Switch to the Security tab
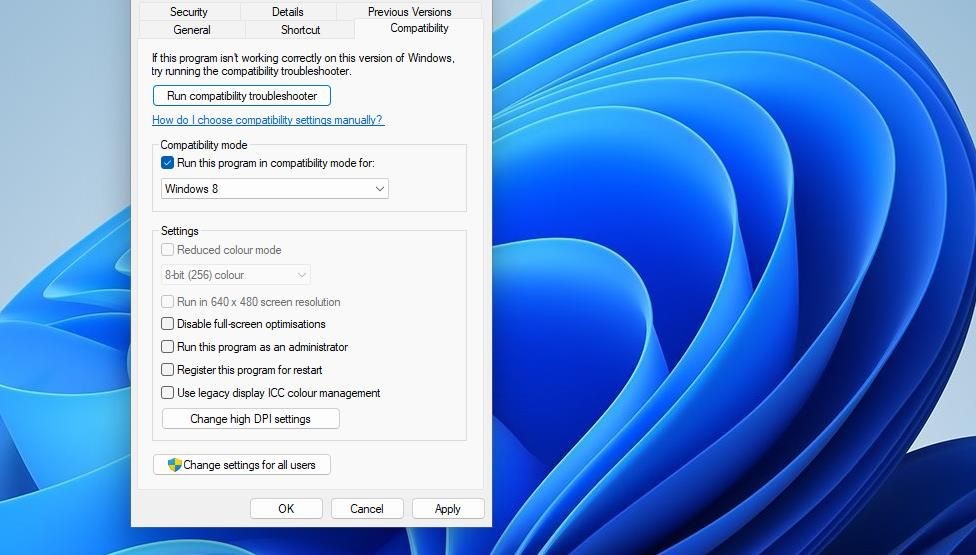 189,11
